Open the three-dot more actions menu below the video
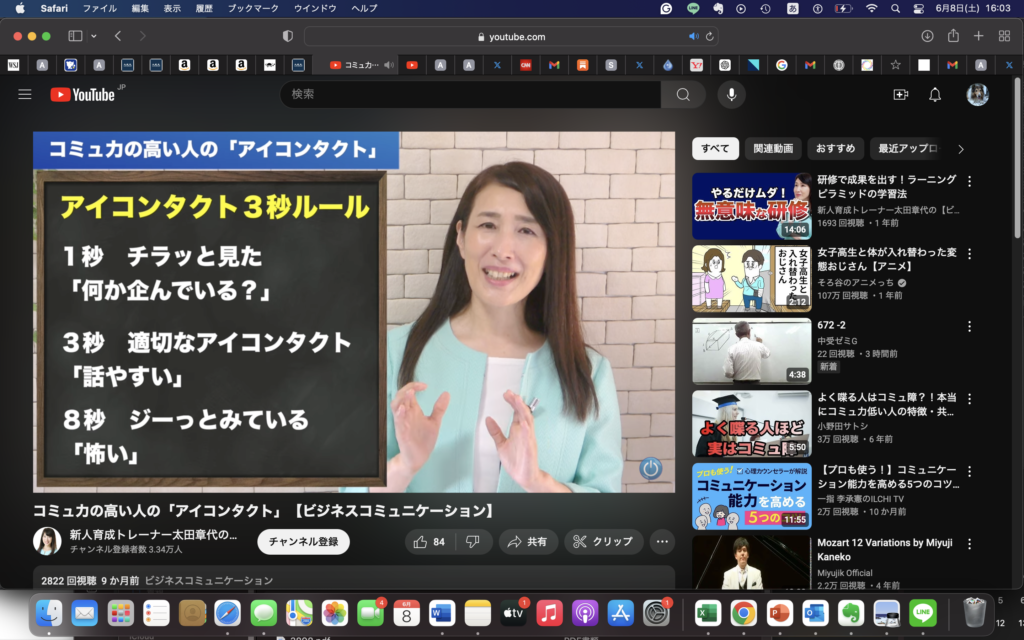 [x=661, y=542]
